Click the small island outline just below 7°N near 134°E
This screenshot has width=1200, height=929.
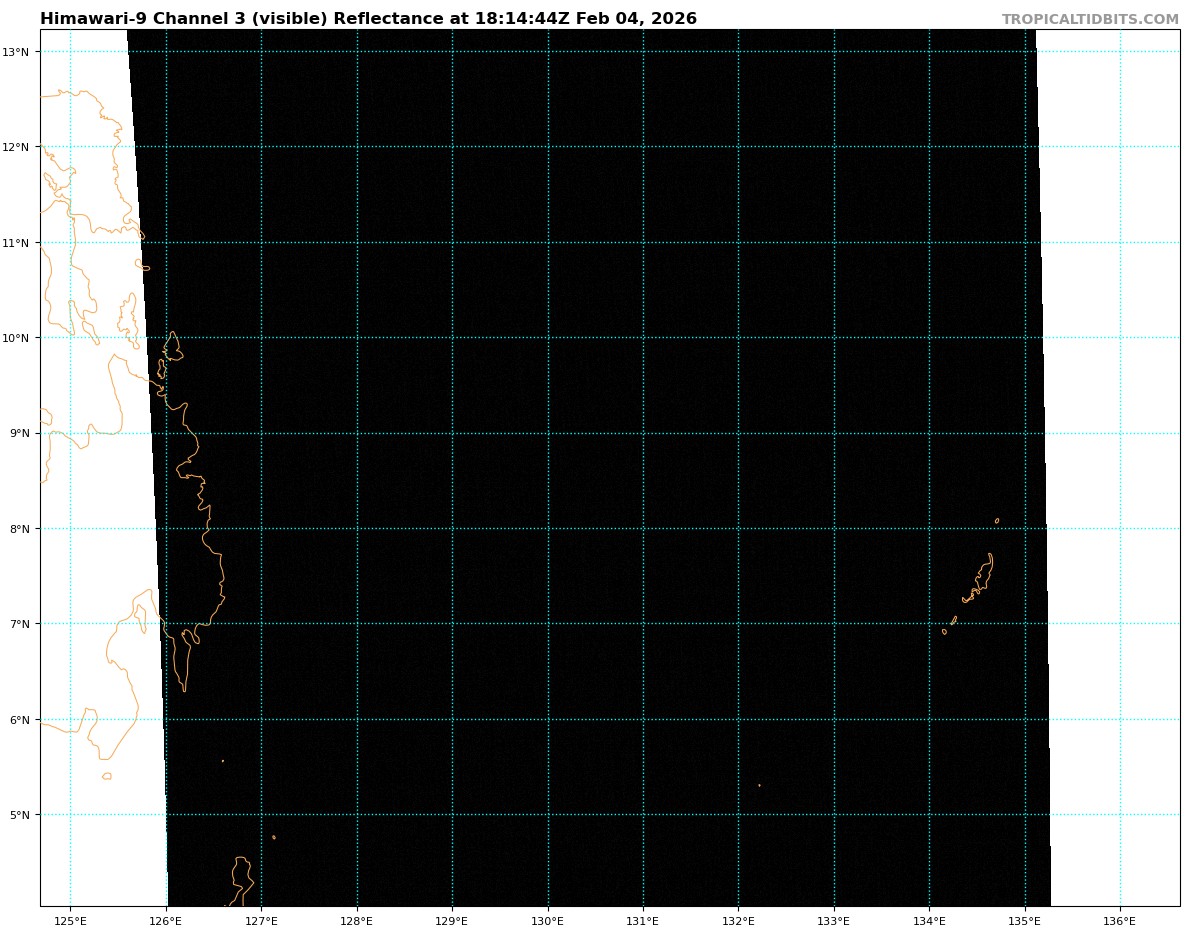944,631
